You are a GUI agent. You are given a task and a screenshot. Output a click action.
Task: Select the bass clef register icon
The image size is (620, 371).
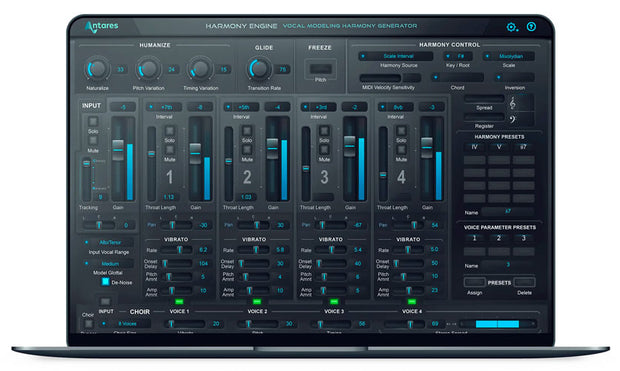tap(513, 119)
